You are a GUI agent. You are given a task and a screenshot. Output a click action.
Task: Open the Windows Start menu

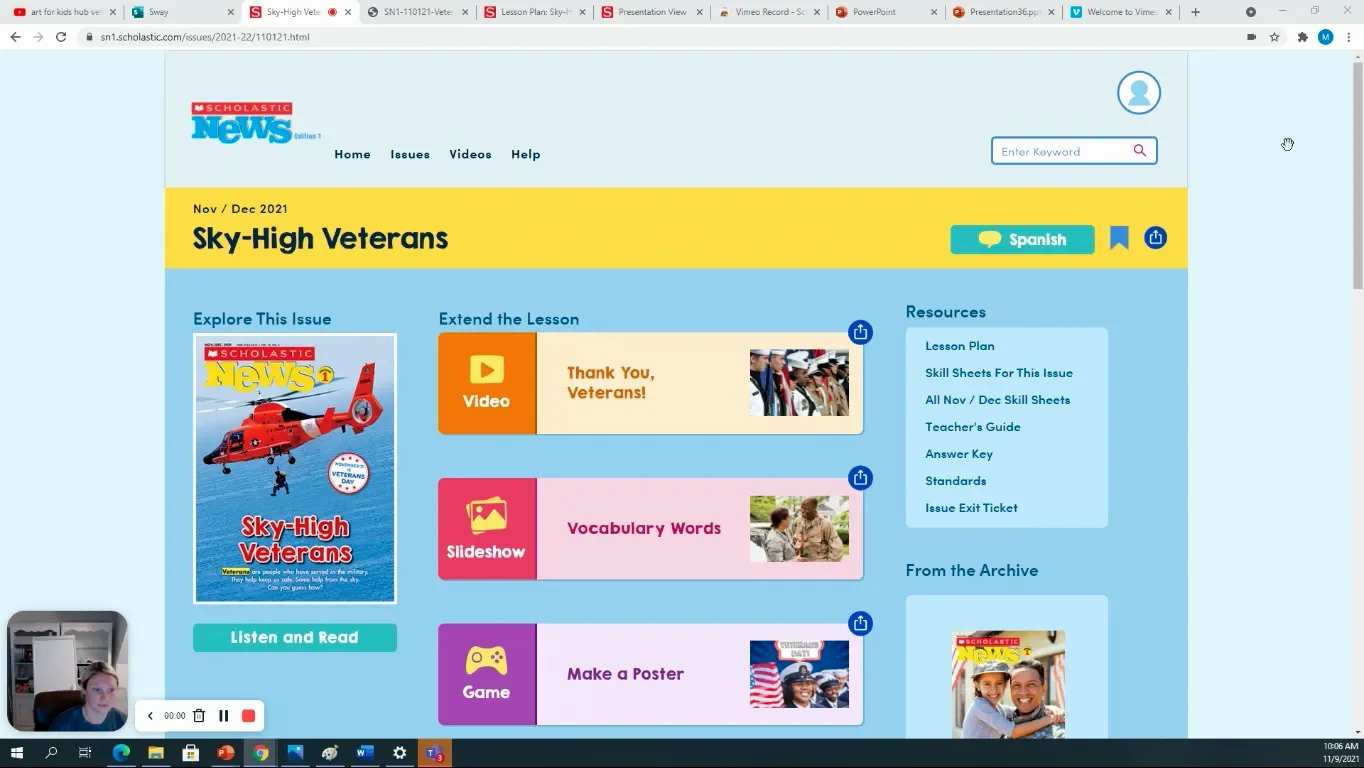[x=16, y=753]
